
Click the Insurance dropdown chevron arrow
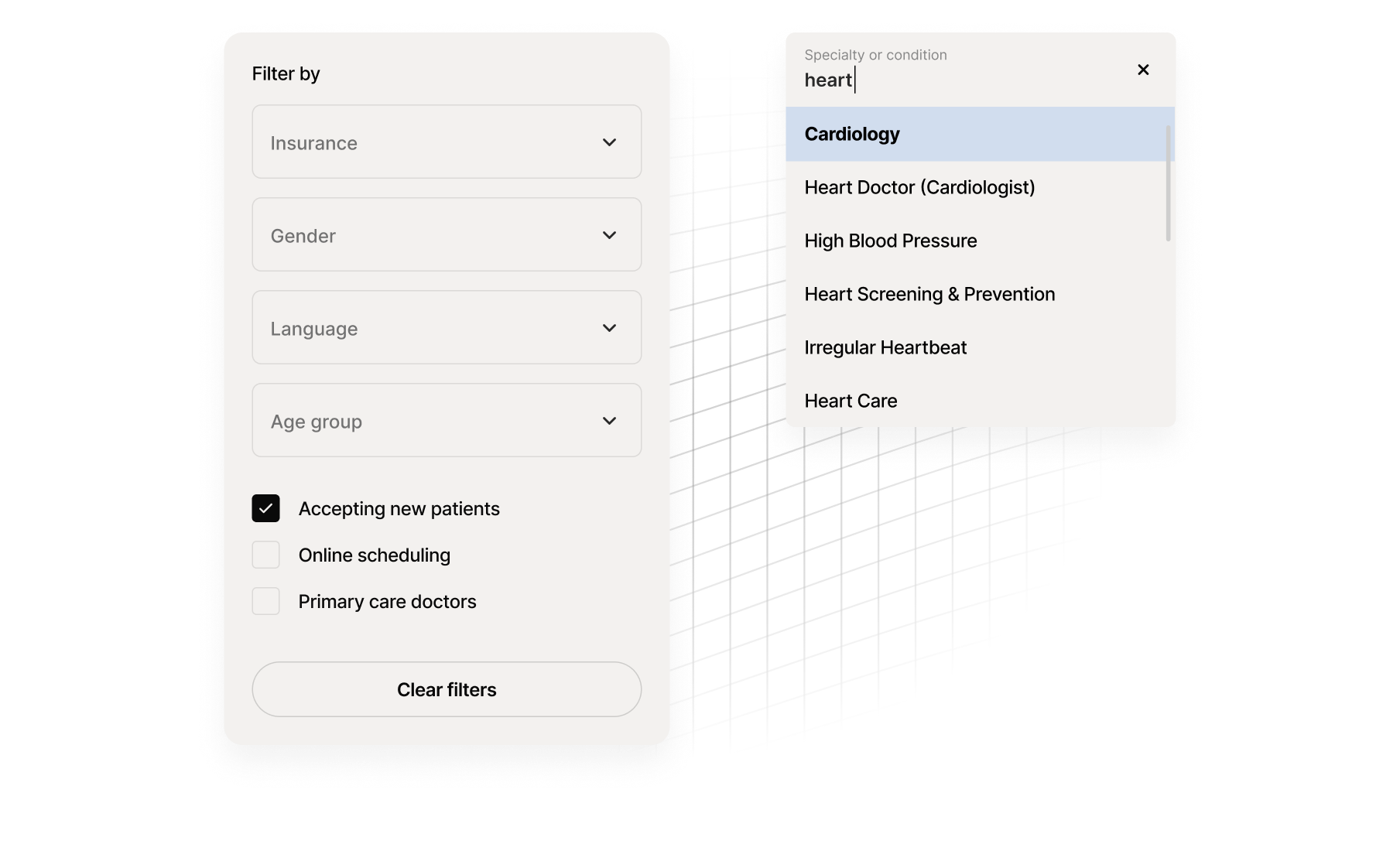(609, 142)
